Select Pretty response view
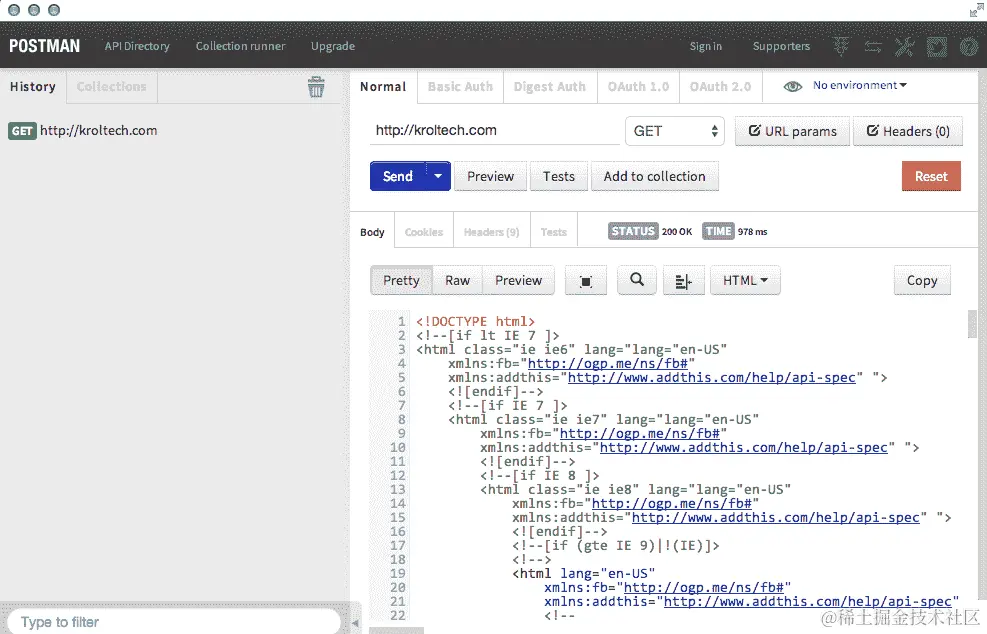This screenshot has height=634, width=987. tap(401, 280)
